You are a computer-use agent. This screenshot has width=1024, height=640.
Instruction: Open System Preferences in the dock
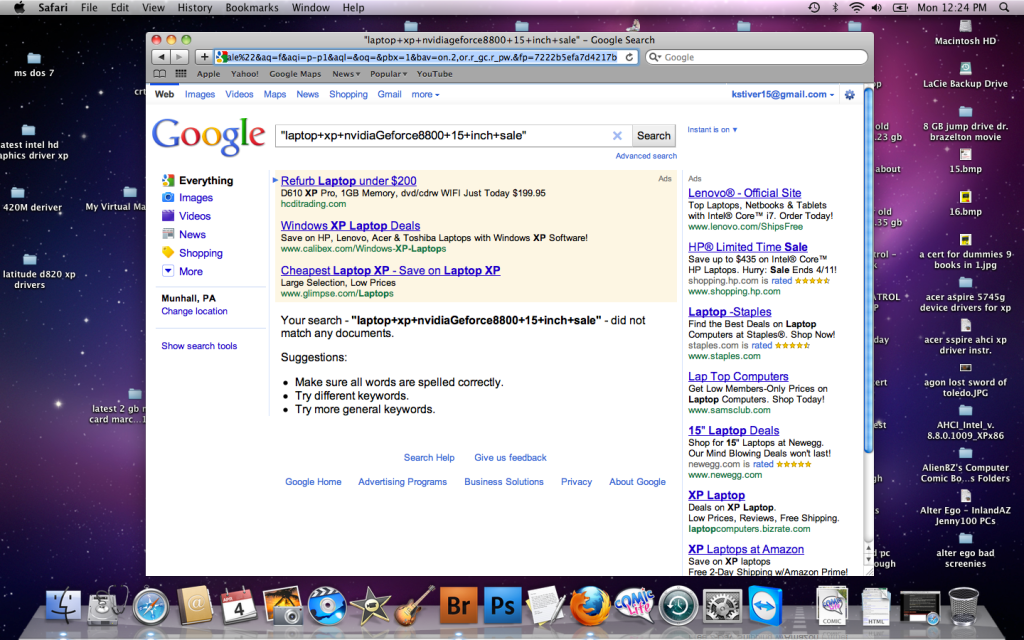pyautogui.click(x=722, y=605)
